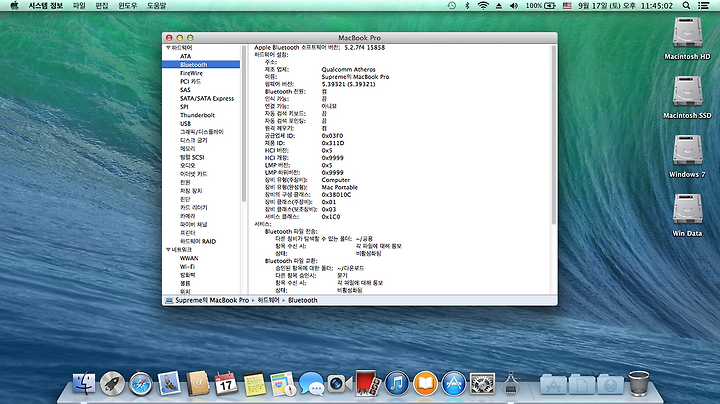Collapse the 네트워크 disclosure triangle

168,249
